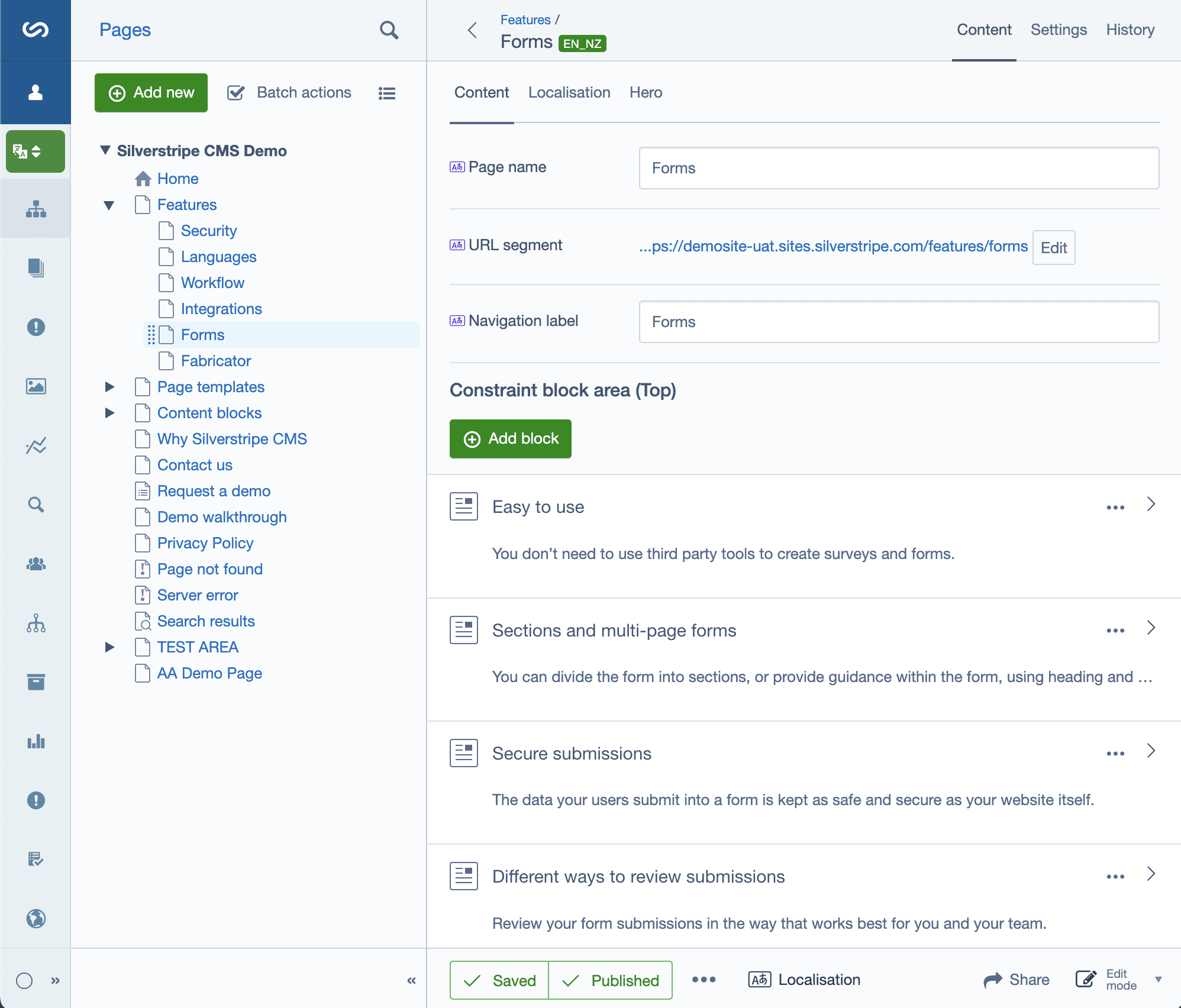This screenshot has height=1008, width=1181.
Task: Open the Hero sub-tab
Action: click(646, 92)
